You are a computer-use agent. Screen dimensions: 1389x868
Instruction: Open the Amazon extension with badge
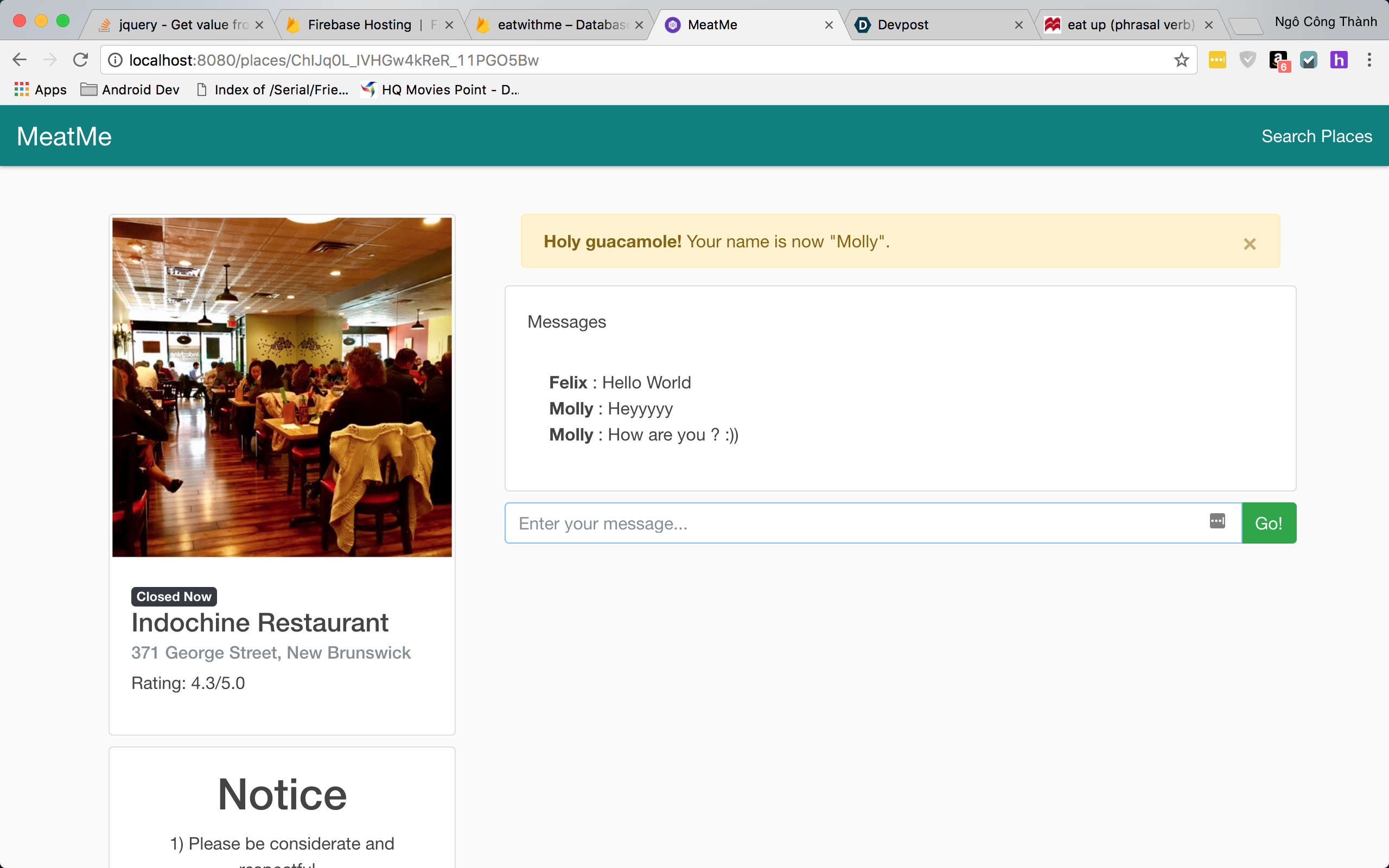pyautogui.click(x=1278, y=60)
